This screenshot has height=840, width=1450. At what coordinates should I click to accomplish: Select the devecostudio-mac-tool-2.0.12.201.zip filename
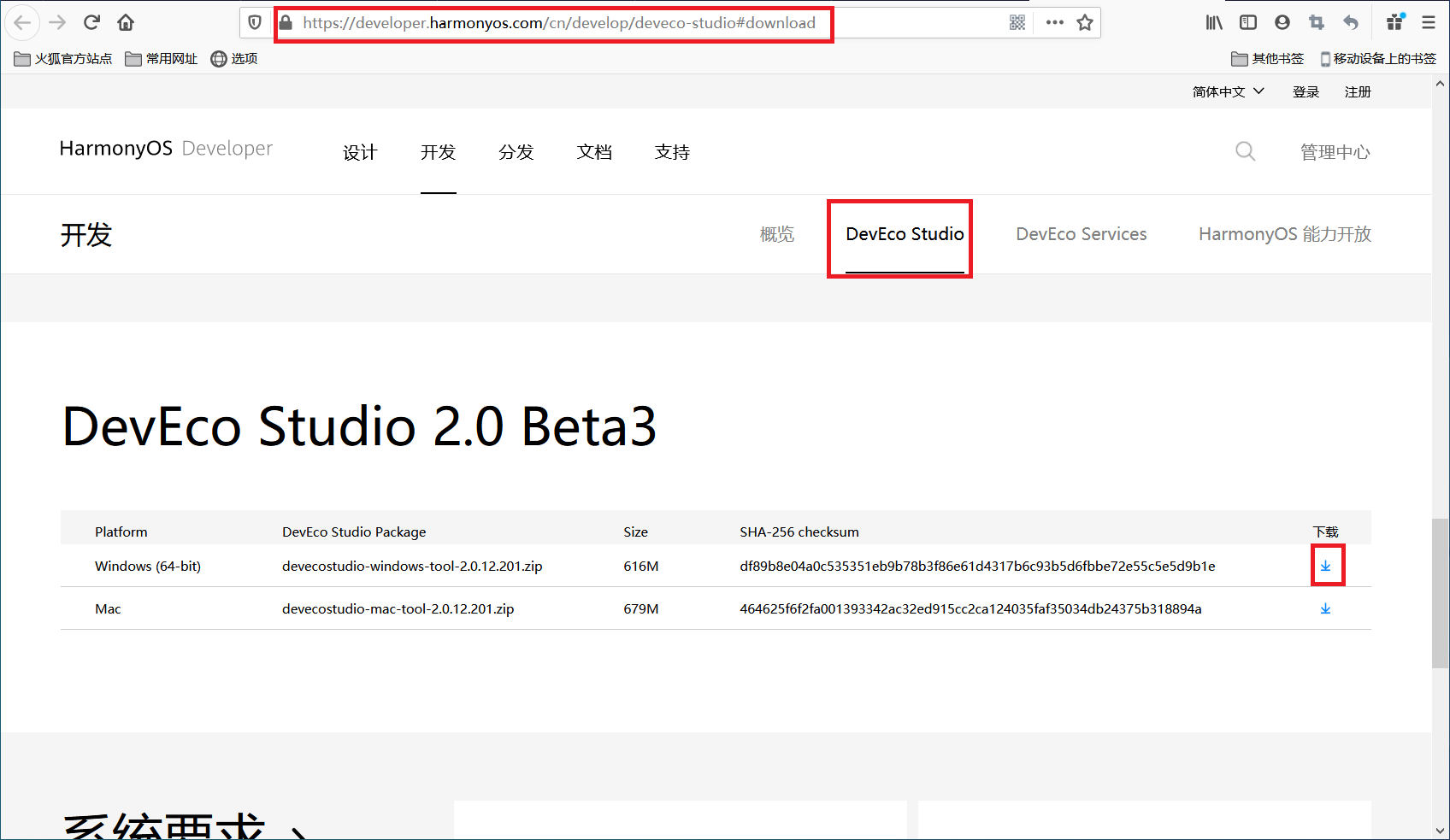click(398, 608)
